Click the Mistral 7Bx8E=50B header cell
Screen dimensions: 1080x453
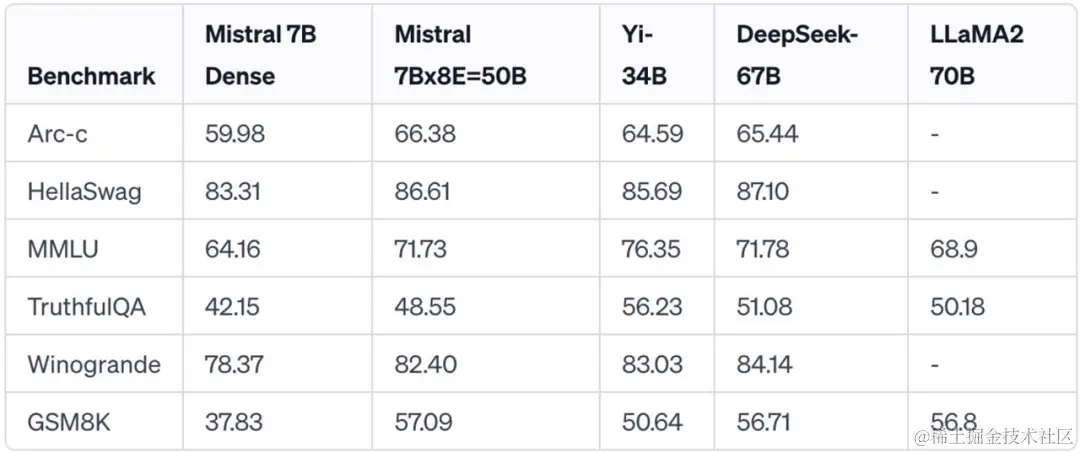click(x=460, y=55)
